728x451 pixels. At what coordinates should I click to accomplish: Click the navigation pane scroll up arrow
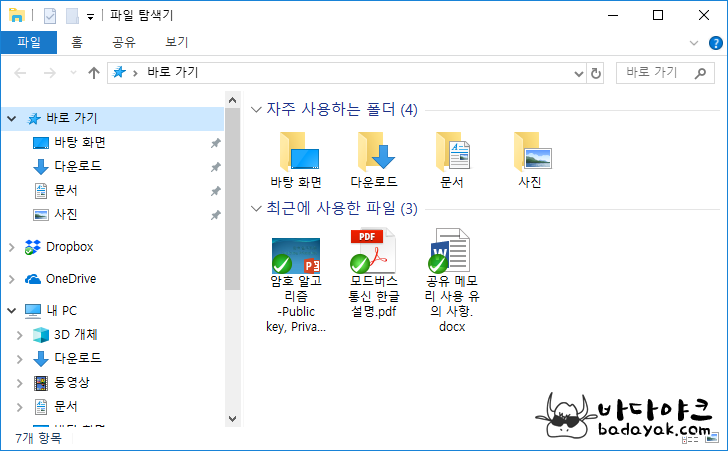tap(233, 100)
